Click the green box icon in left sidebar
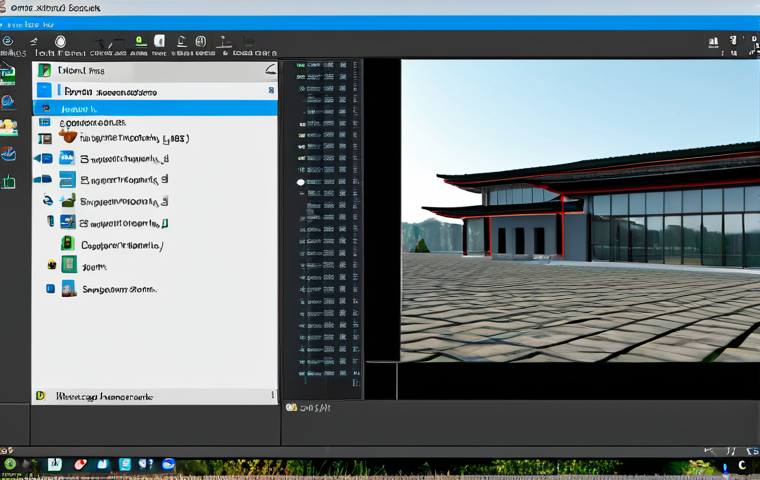 (x=8, y=182)
